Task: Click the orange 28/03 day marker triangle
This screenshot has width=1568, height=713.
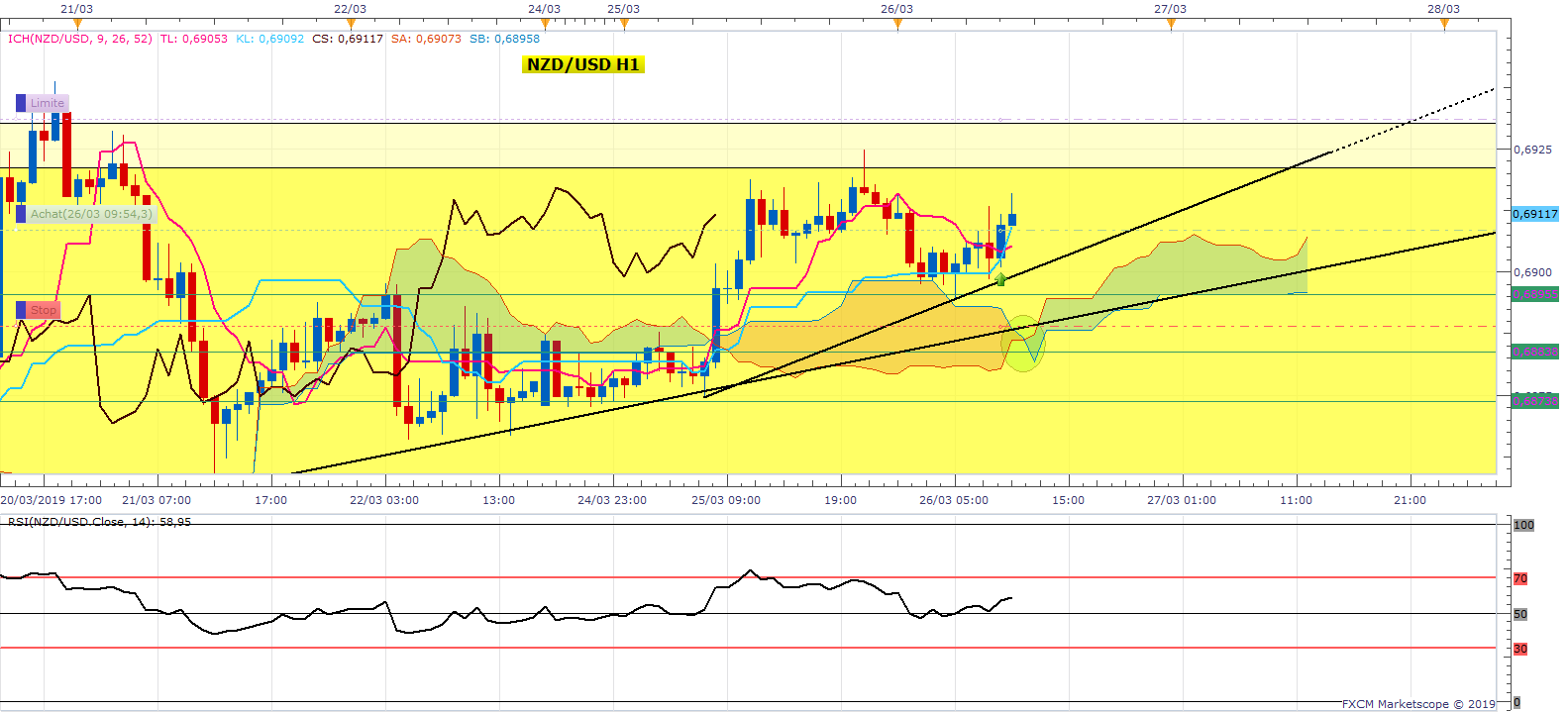Action: click(1444, 24)
